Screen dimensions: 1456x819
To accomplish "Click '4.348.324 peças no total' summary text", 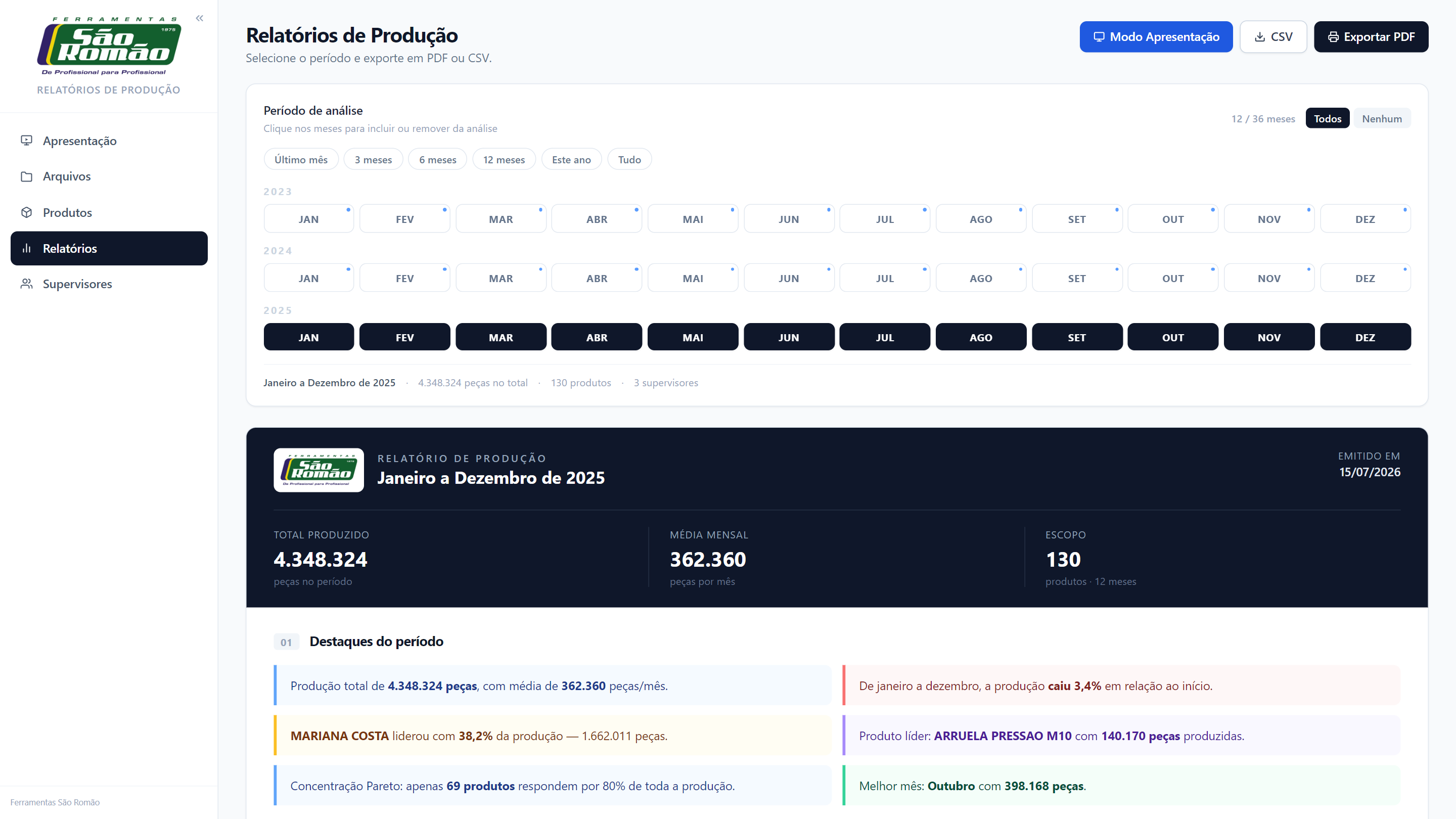I will (x=473, y=383).
